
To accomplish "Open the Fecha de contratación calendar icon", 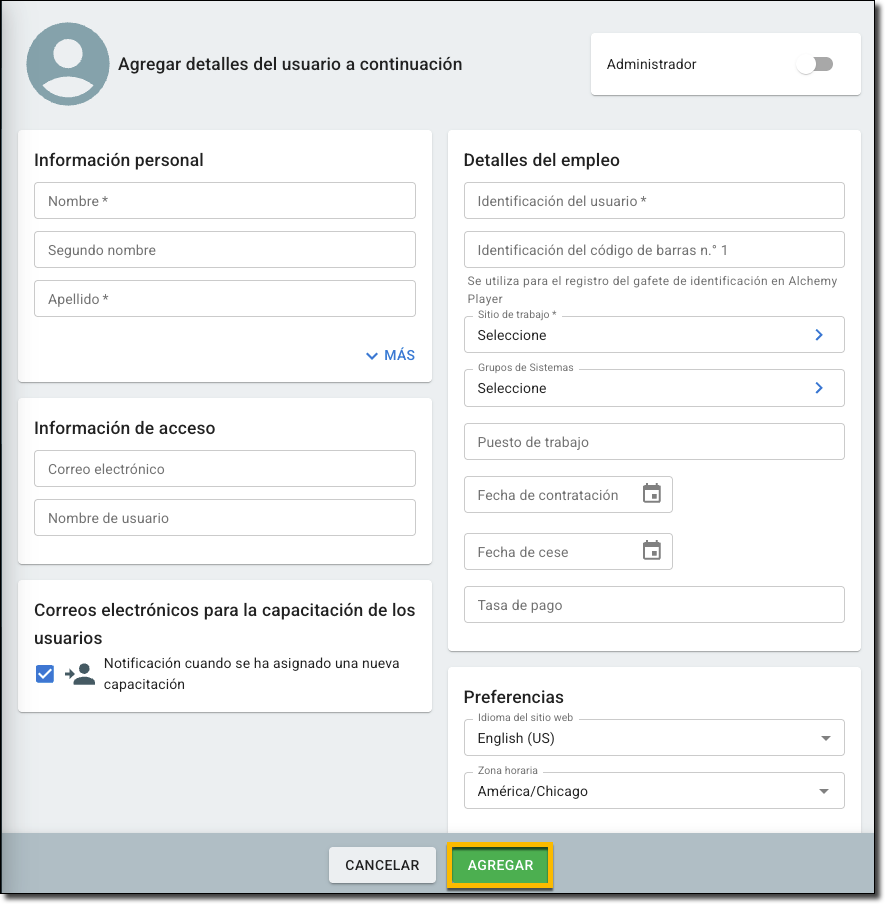I will [651, 494].
